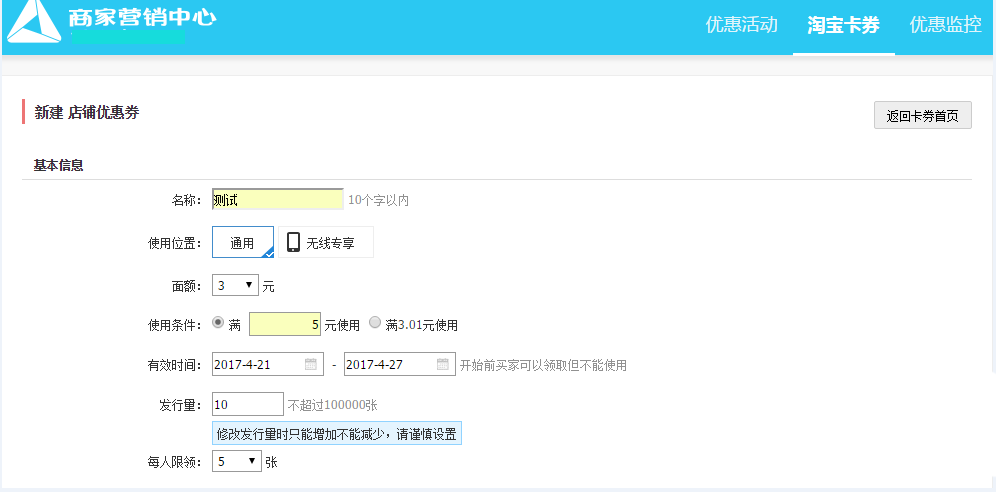Click the 开始前买家可以领取但不能使用 hint
996x492 pixels.
point(543,366)
